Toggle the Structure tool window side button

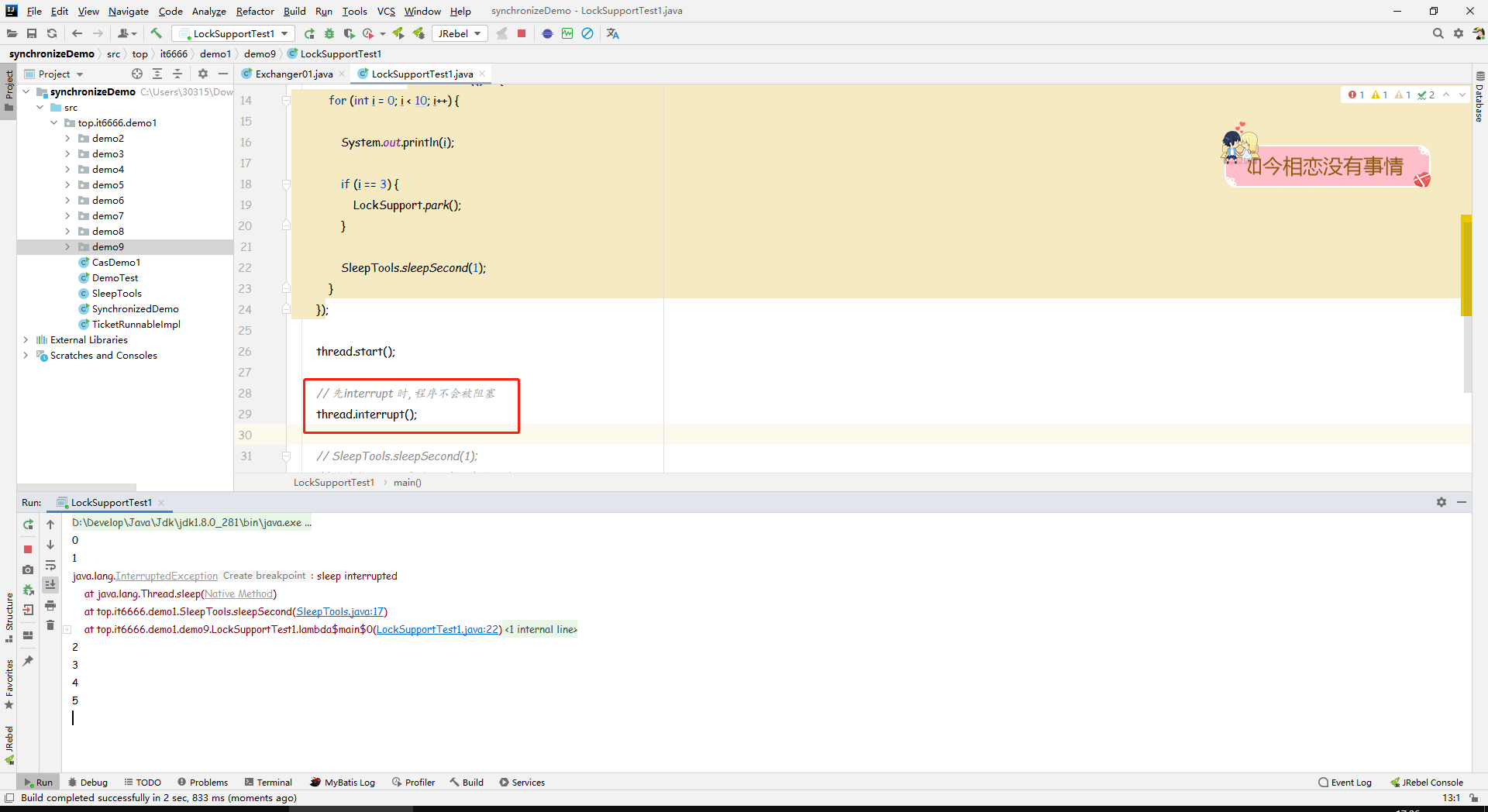click(9, 618)
